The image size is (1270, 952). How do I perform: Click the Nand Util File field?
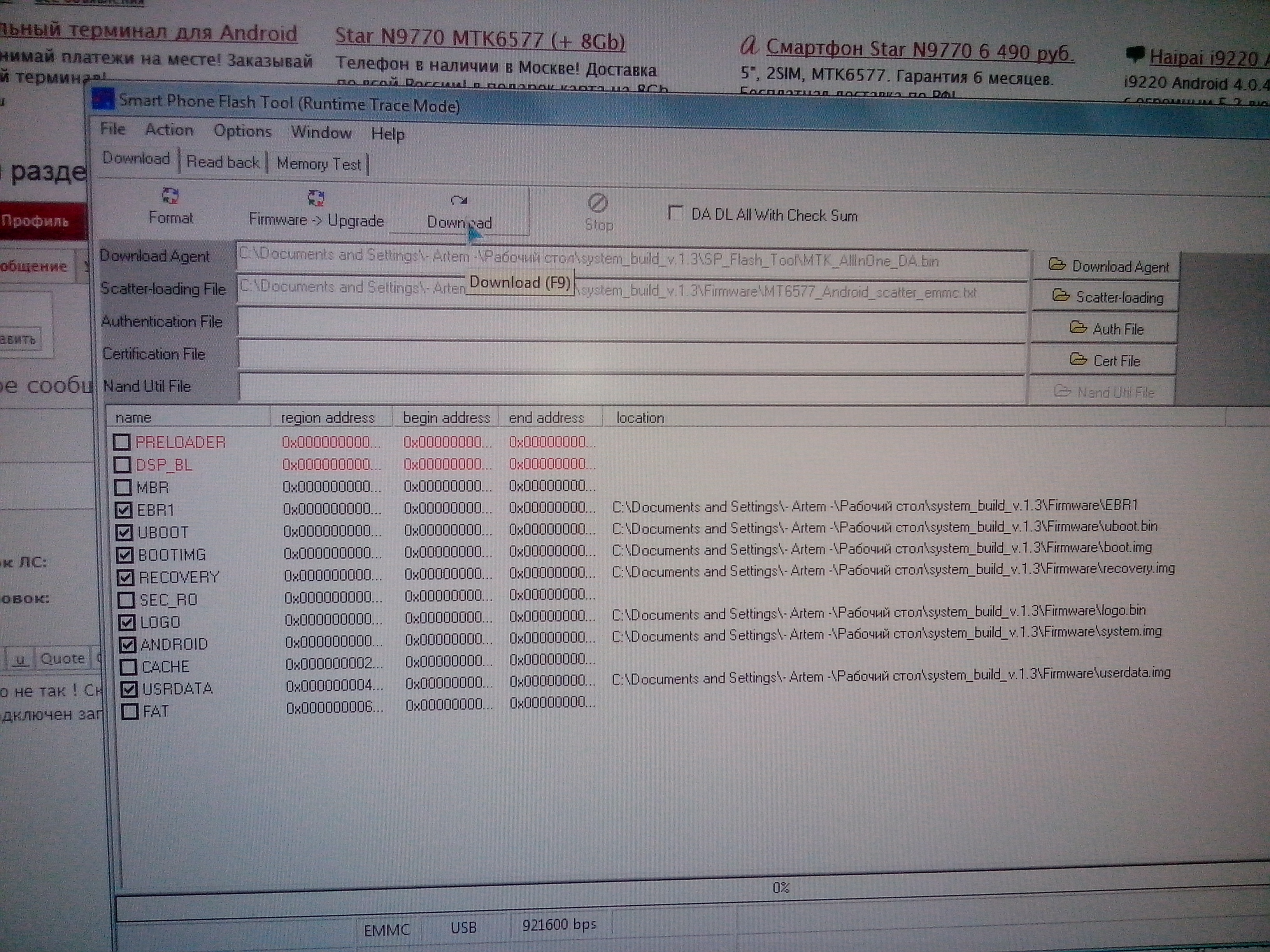point(632,388)
